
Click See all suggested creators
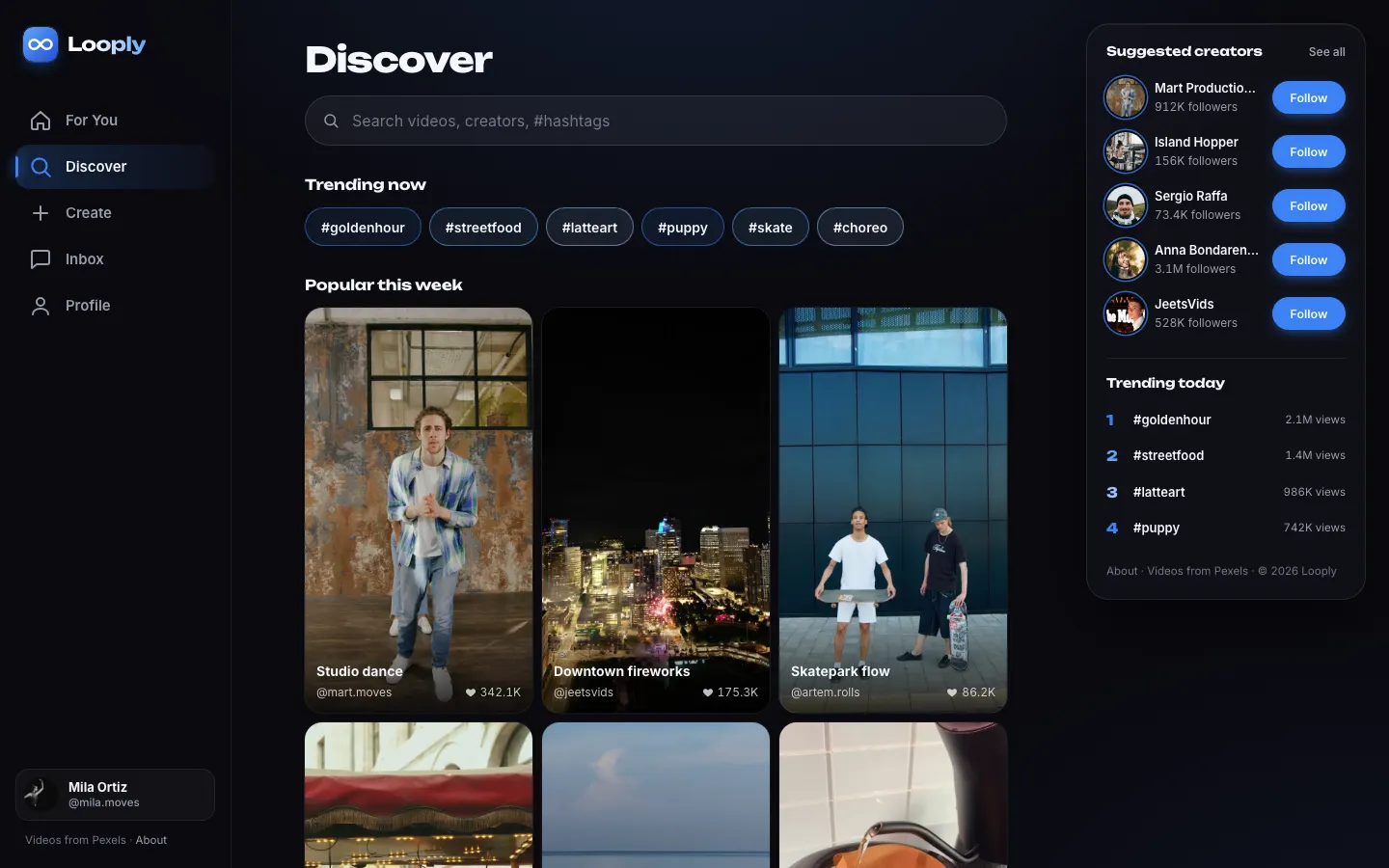1326,52
